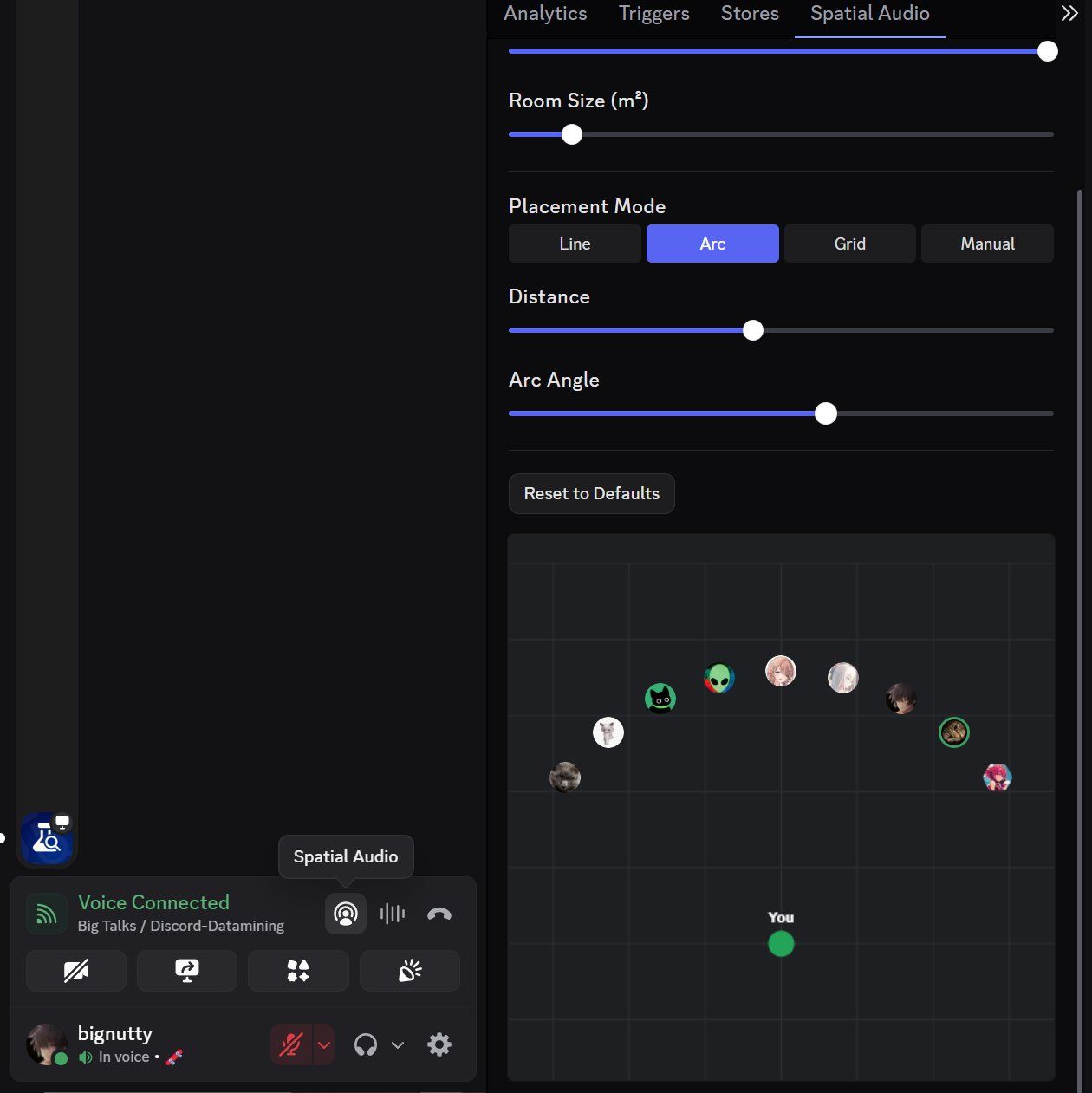Switch to the Analytics tab
The width and height of the screenshot is (1092, 1093).
pyautogui.click(x=545, y=14)
